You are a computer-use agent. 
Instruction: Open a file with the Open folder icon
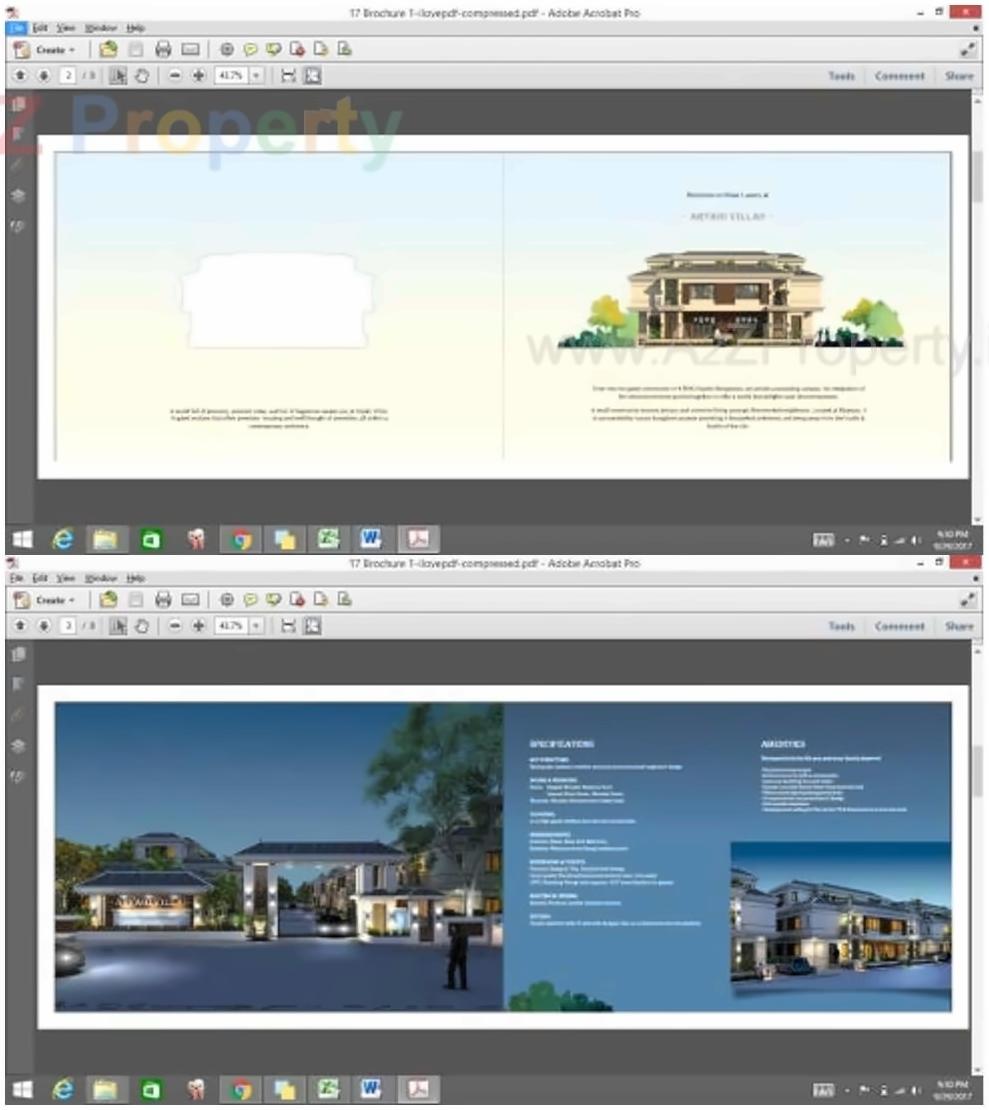tap(106, 50)
